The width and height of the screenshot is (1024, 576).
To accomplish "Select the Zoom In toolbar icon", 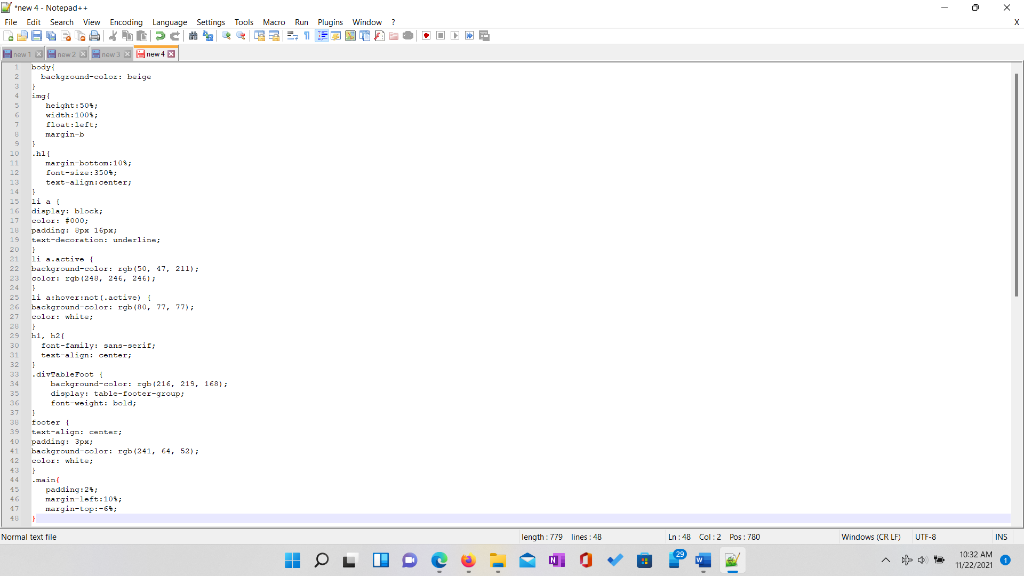I will point(225,35).
